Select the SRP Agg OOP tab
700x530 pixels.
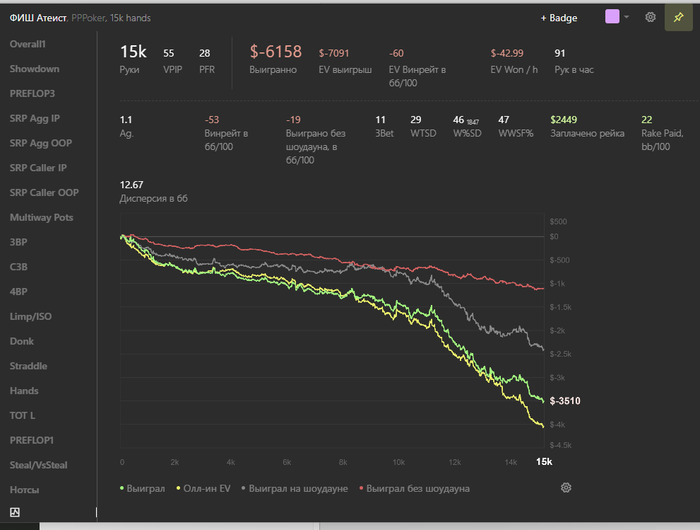(41, 143)
